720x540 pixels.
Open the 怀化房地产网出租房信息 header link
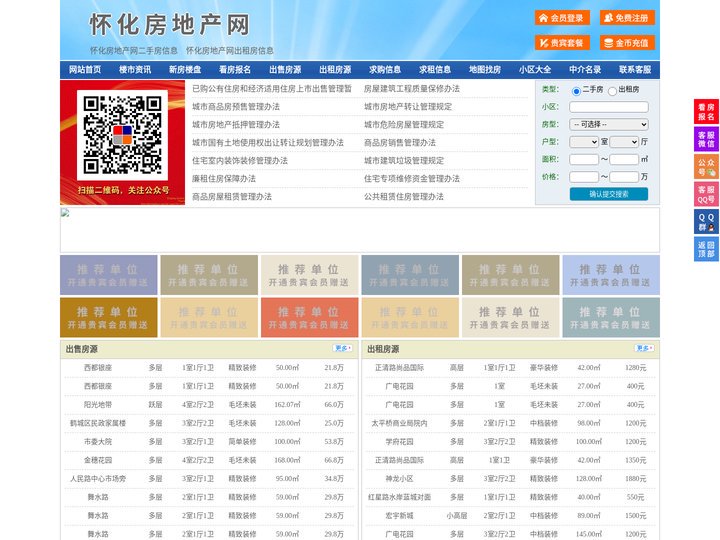230,51
